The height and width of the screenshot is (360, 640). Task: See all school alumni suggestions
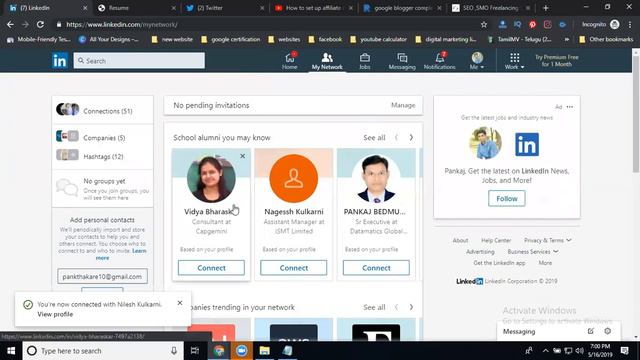[374, 138]
